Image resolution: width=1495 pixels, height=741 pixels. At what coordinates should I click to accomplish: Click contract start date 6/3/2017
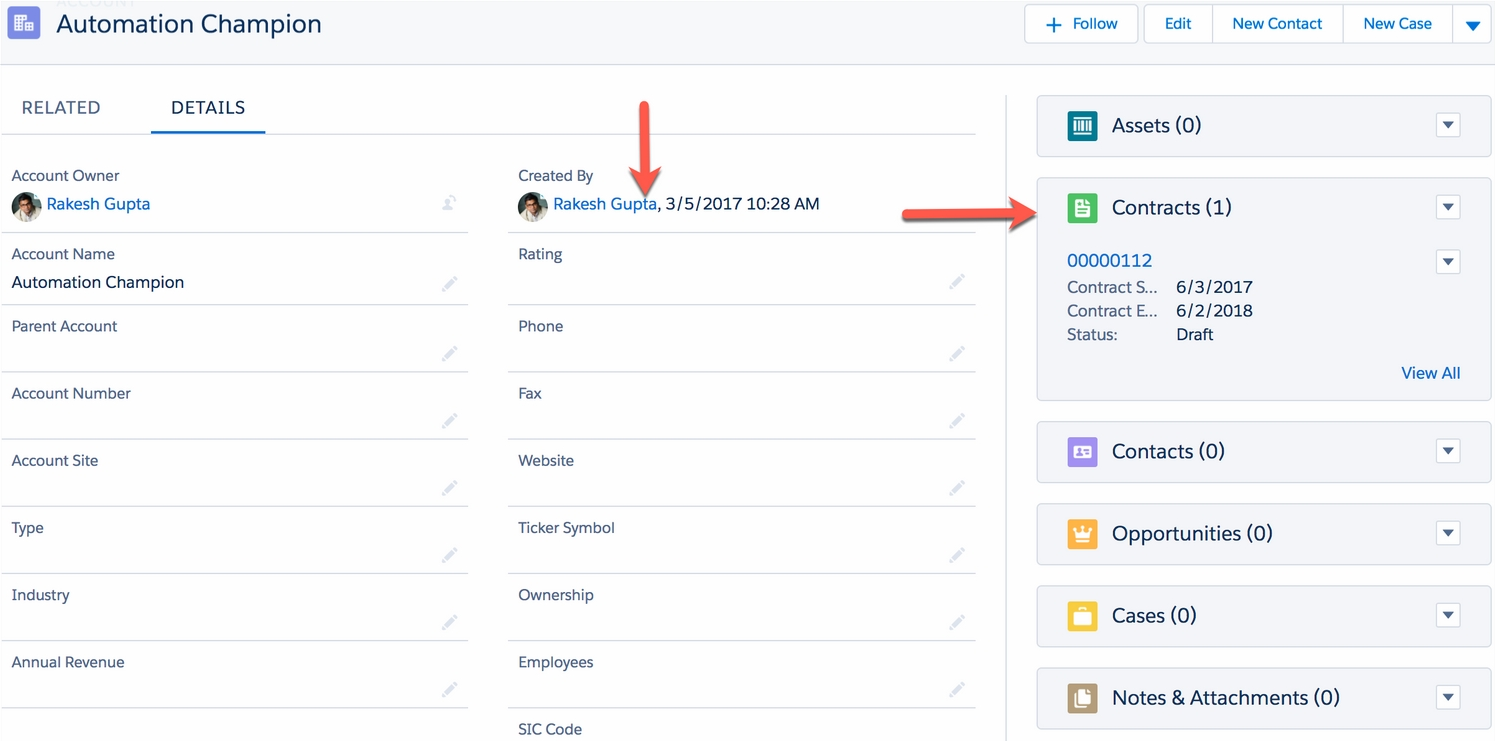click(x=1214, y=287)
